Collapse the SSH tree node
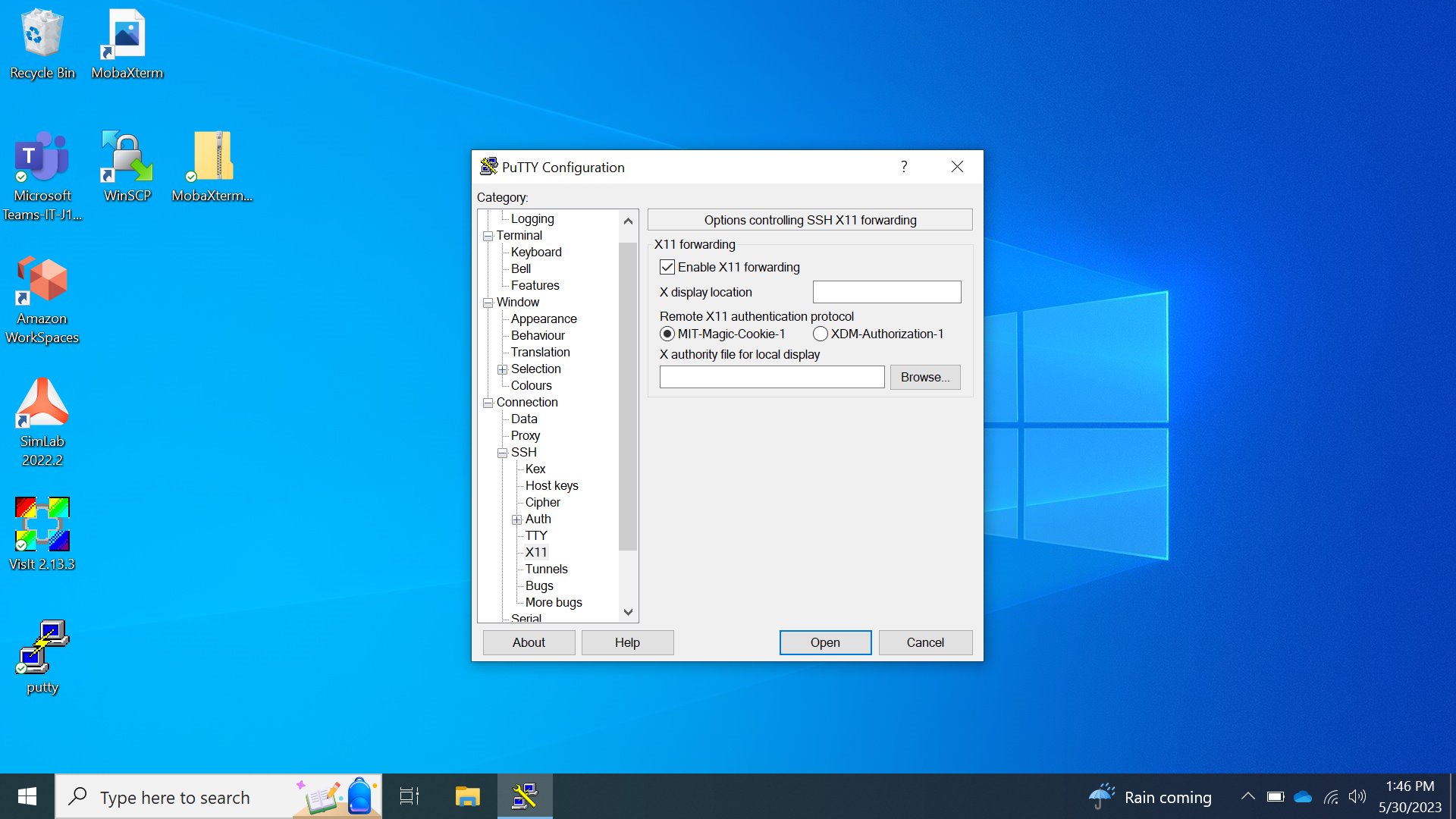 (x=502, y=453)
